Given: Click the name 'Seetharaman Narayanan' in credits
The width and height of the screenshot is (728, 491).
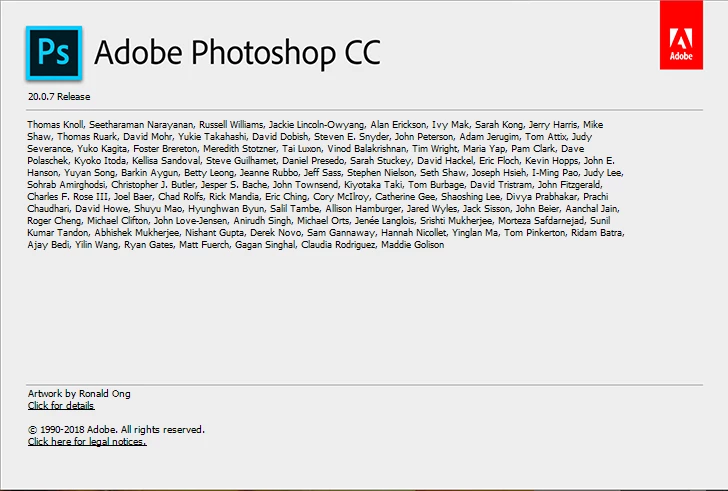Looking at the screenshot, I should [x=141, y=125].
